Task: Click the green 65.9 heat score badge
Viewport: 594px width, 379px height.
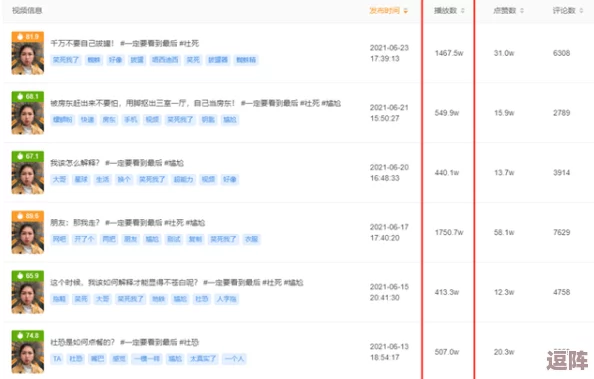Action: [x=28, y=276]
